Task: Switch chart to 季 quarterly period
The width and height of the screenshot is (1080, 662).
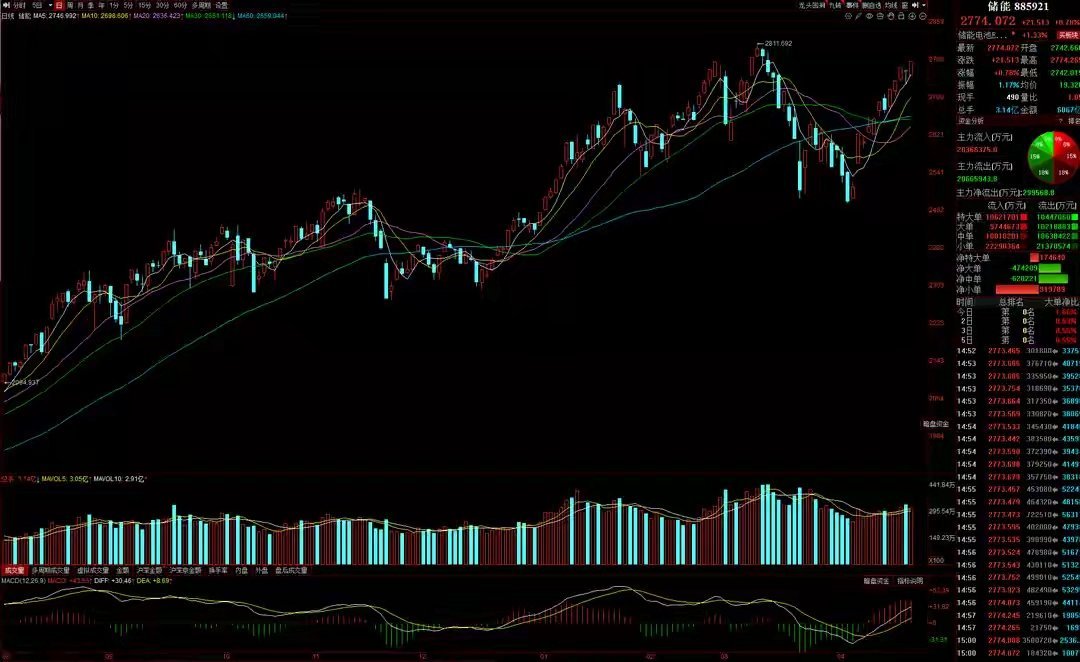Action: [91, 5]
